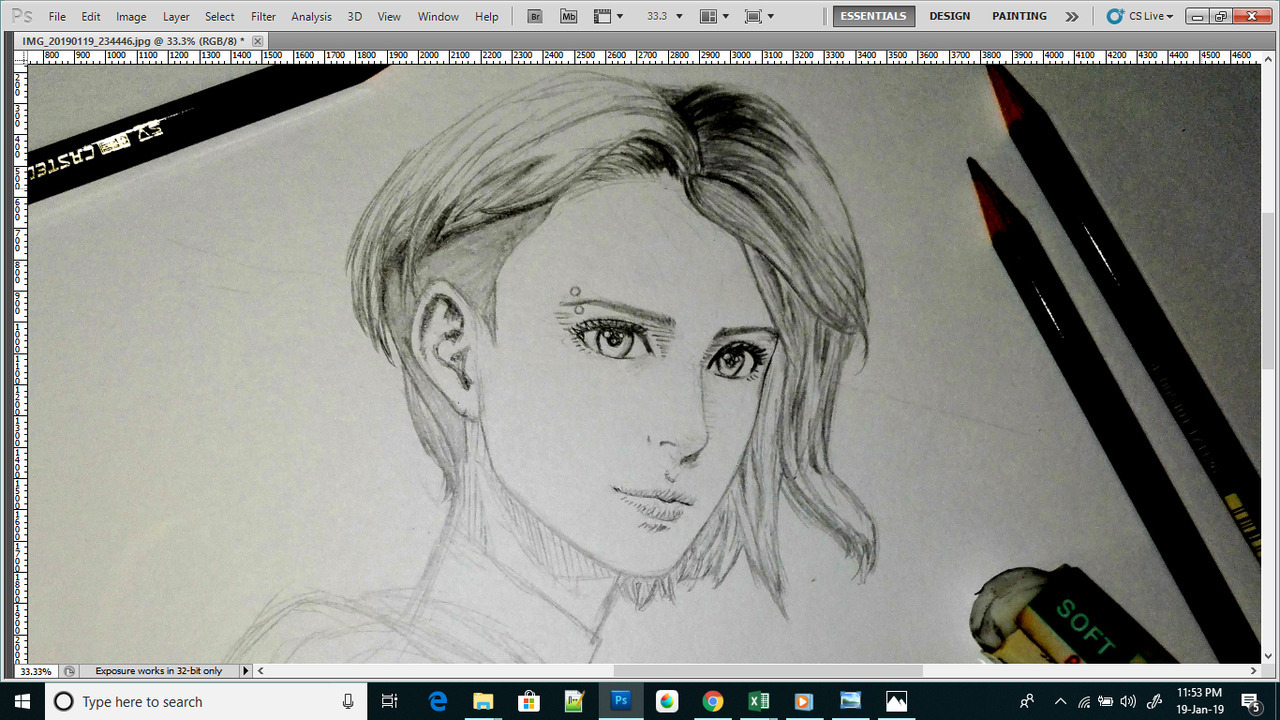Open the Mini Bridge panel

[569, 16]
